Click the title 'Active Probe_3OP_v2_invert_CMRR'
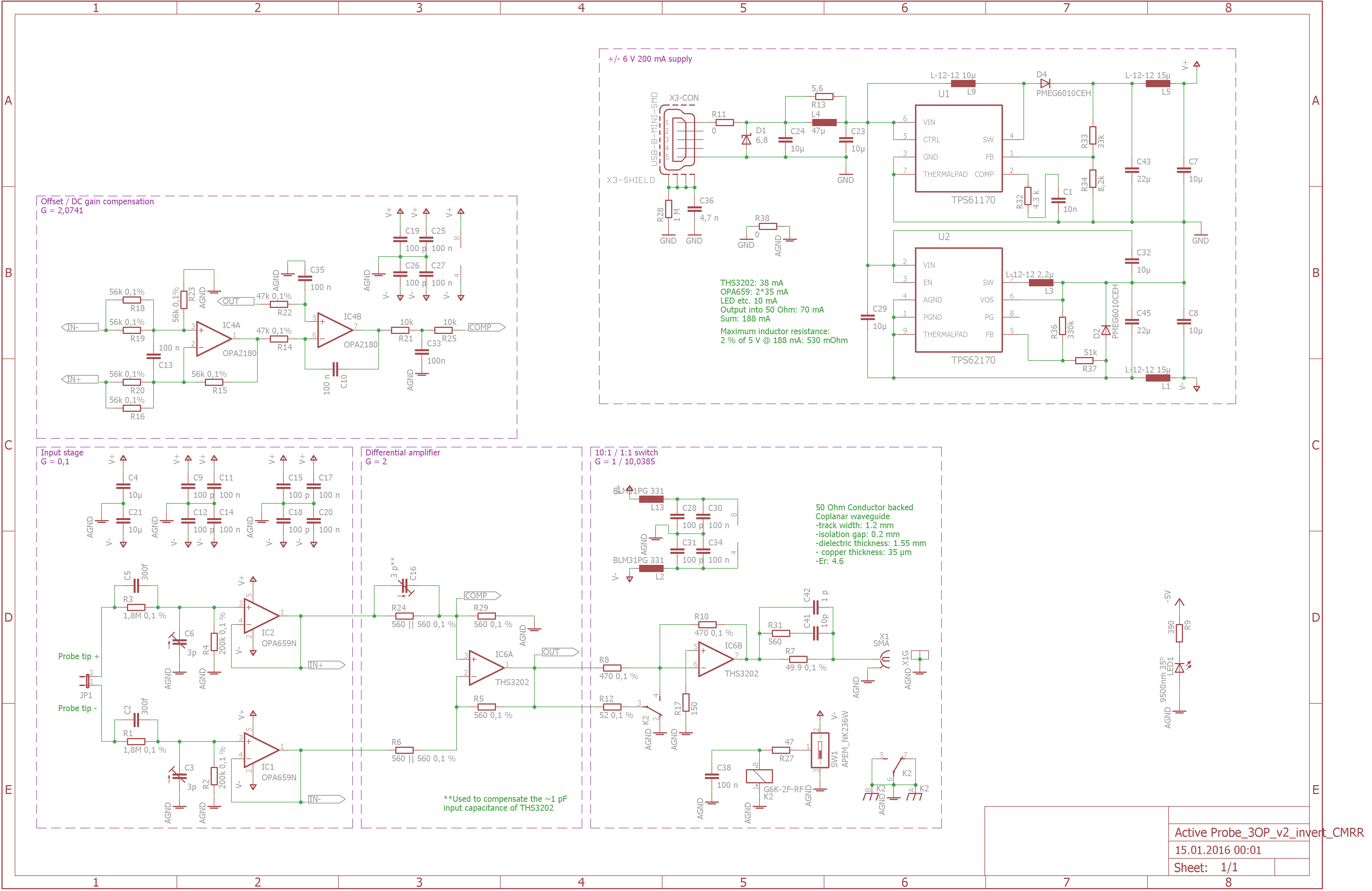The width and height of the screenshot is (1372, 891). coord(1269,832)
